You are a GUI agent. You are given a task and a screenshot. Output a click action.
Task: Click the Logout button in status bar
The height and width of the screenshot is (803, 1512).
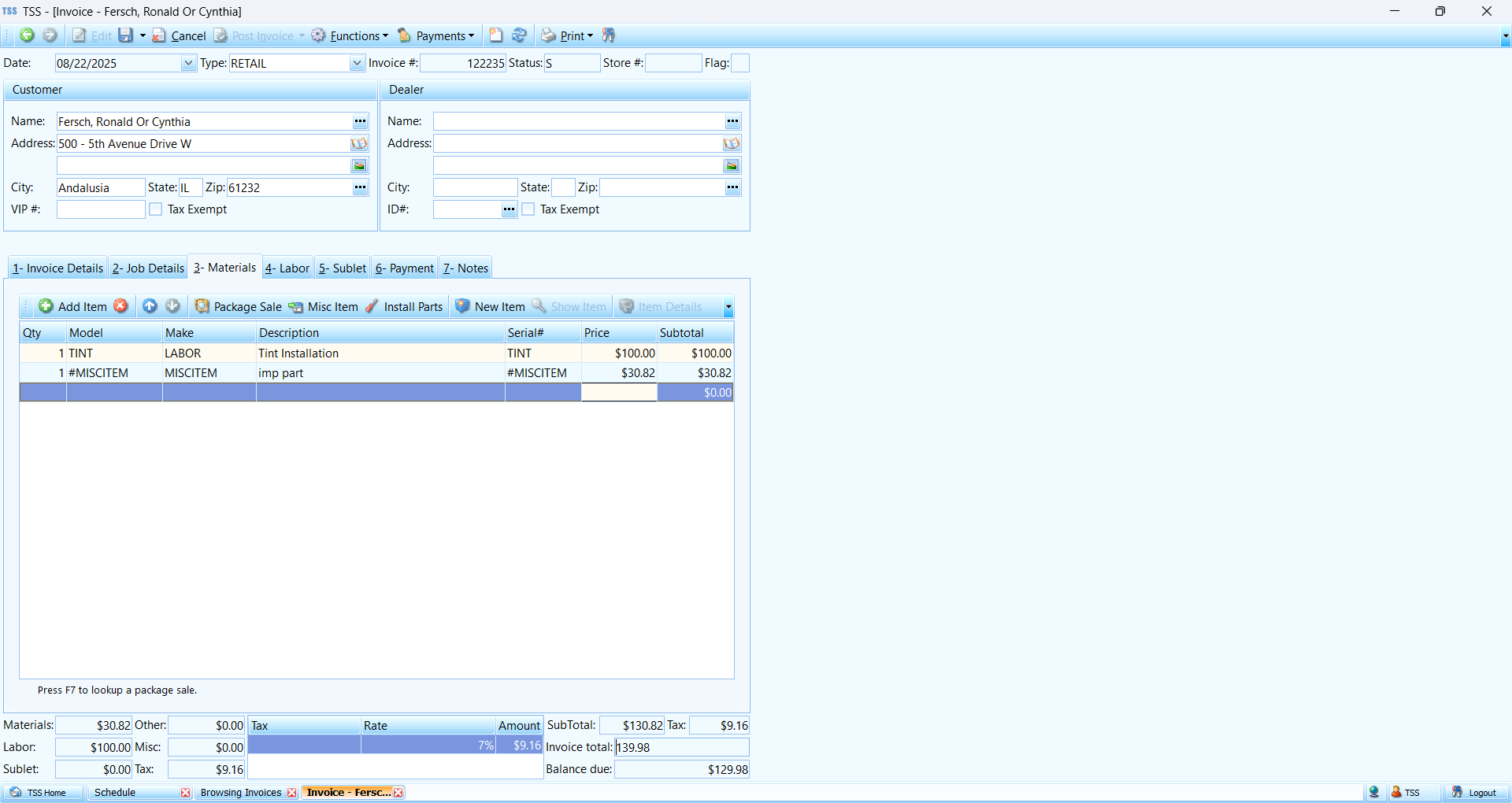(1474, 793)
